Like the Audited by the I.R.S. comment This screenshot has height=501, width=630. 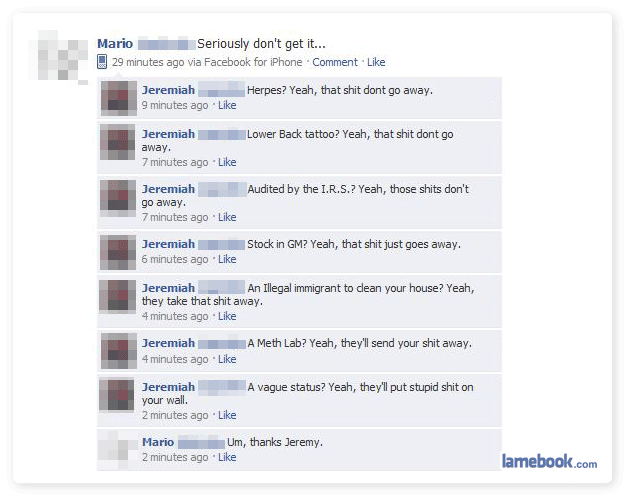tap(227, 217)
